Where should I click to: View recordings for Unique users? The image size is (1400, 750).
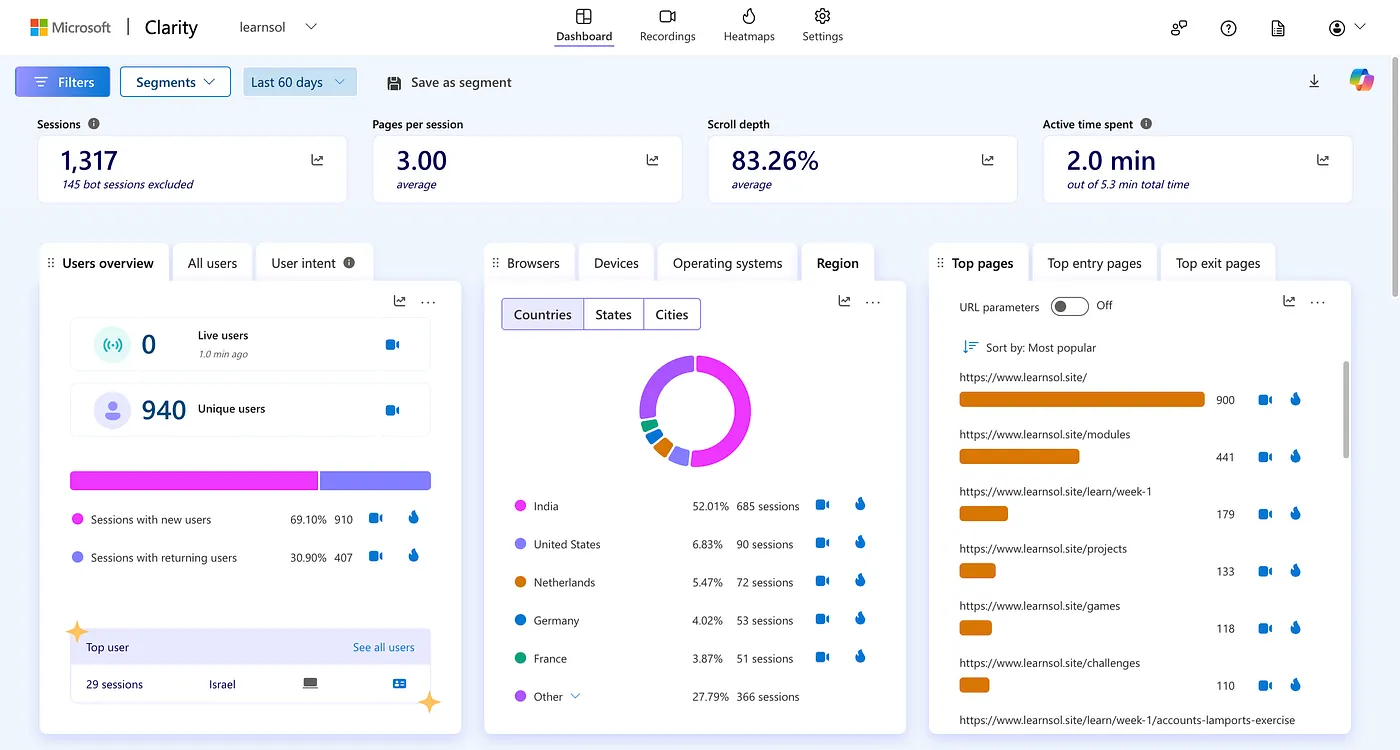(x=393, y=410)
